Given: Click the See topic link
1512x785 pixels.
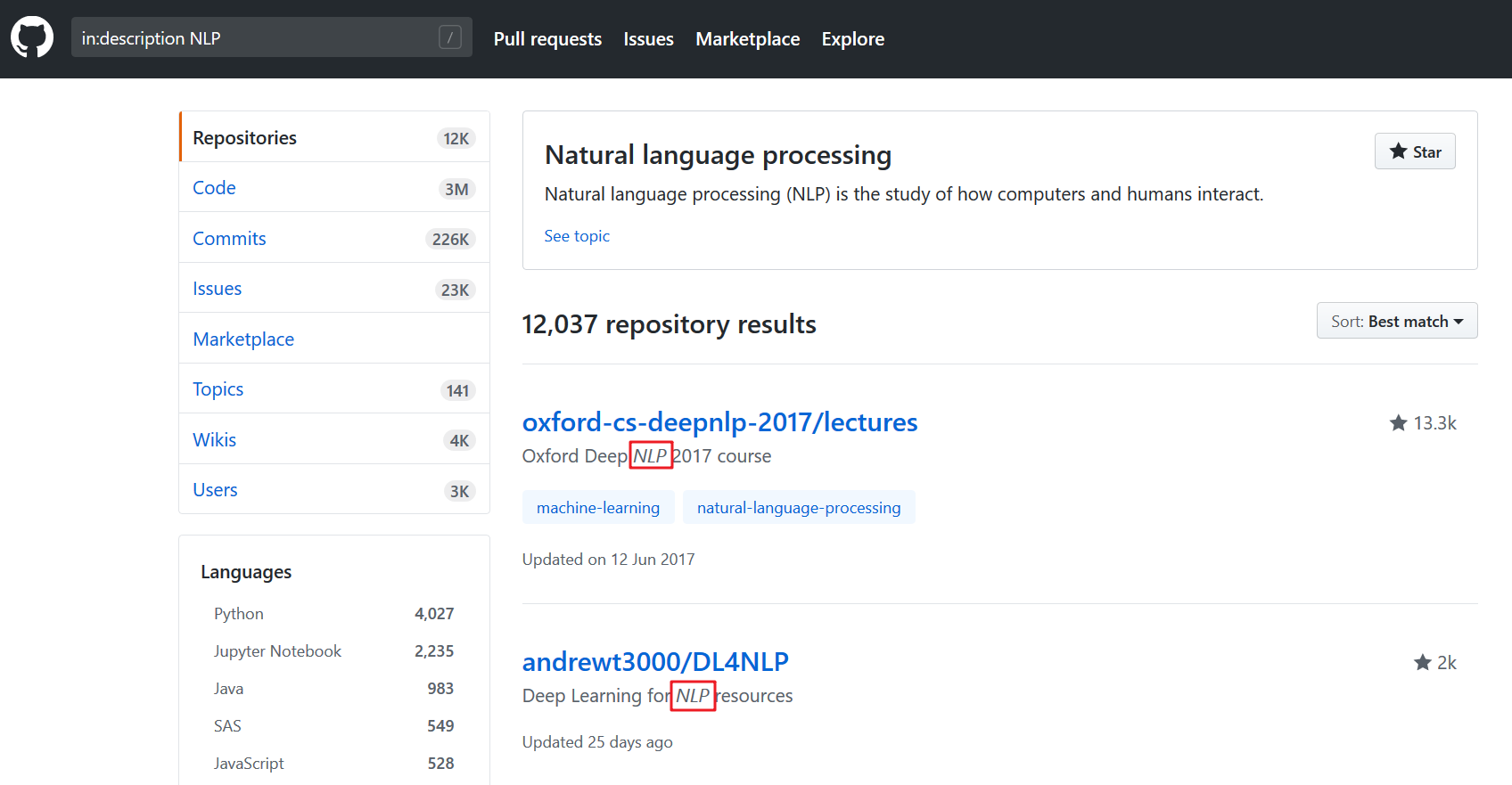Looking at the screenshot, I should pos(577,236).
